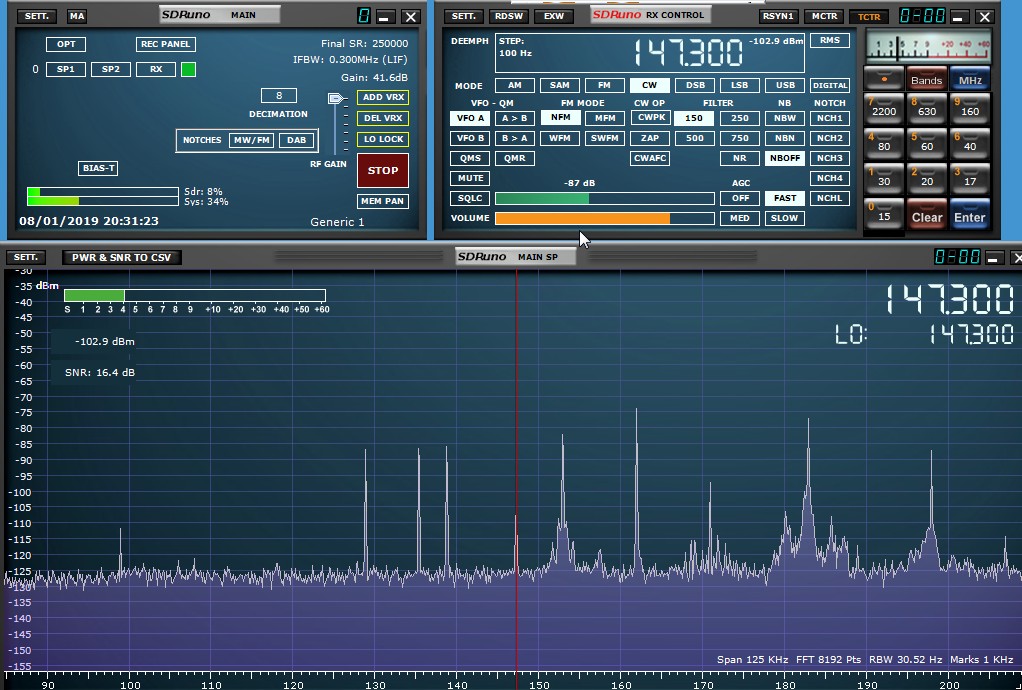Set the CW filter to 150 Hz
Image resolution: width=1022 pixels, height=690 pixels.
click(x=694, y=118)
